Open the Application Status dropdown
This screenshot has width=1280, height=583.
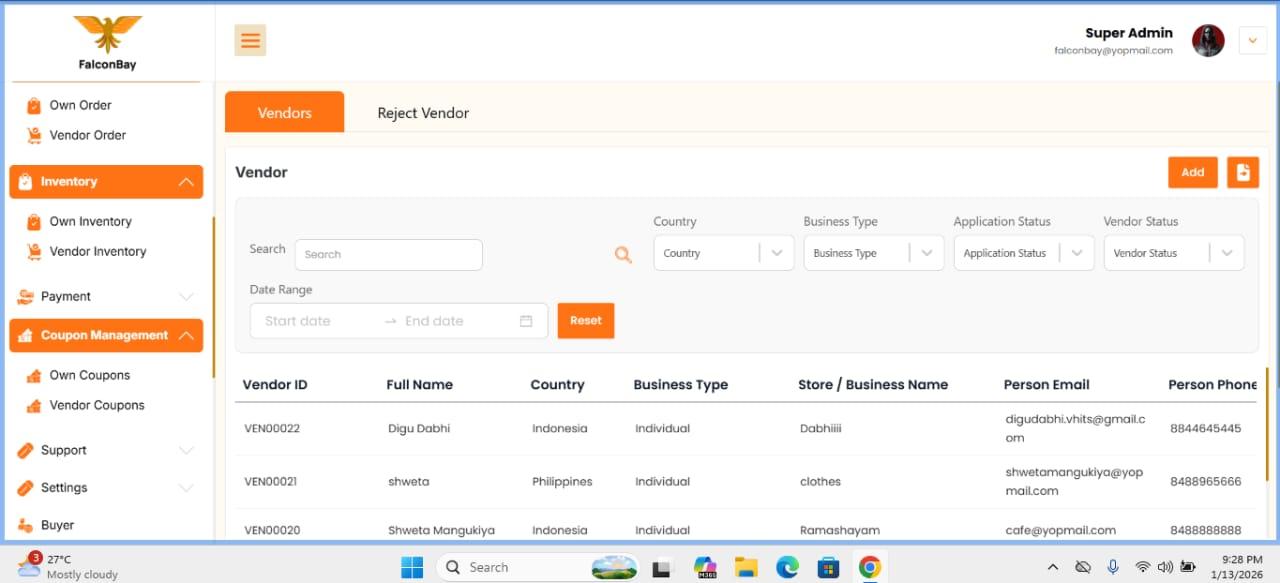click(x=1024, y=253)
